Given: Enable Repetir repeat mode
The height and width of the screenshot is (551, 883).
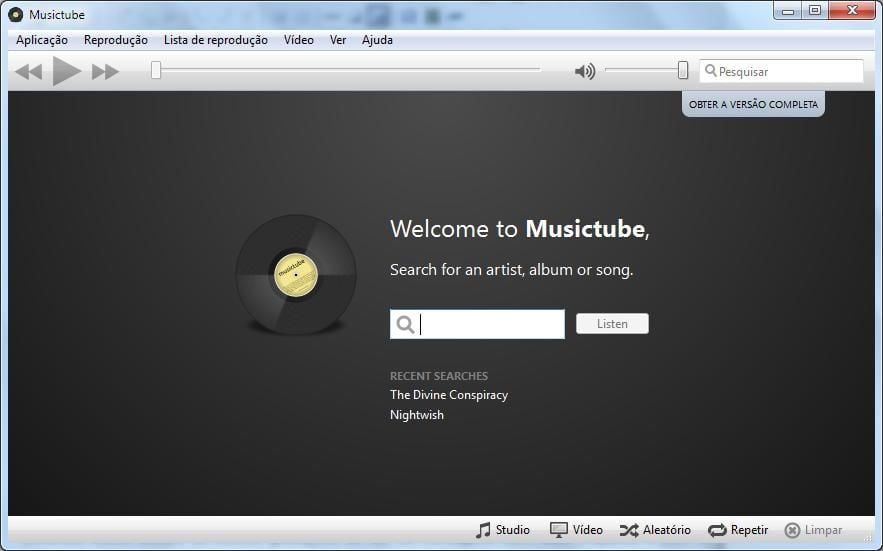Looking at the screenshot, I should 738,530.
